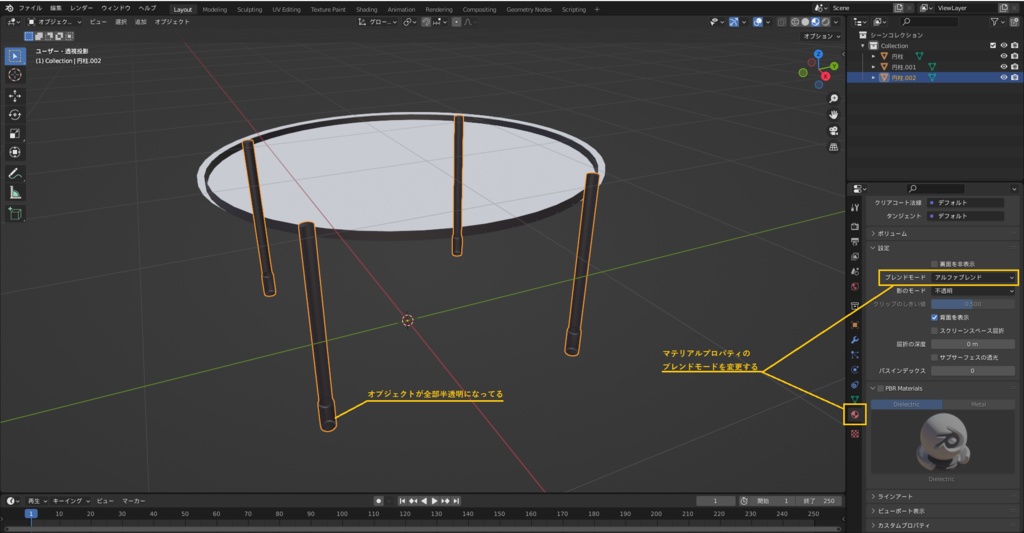The image size is (1024, 533).
Task: Click the pan view hand icon
Action: [833, 115]
